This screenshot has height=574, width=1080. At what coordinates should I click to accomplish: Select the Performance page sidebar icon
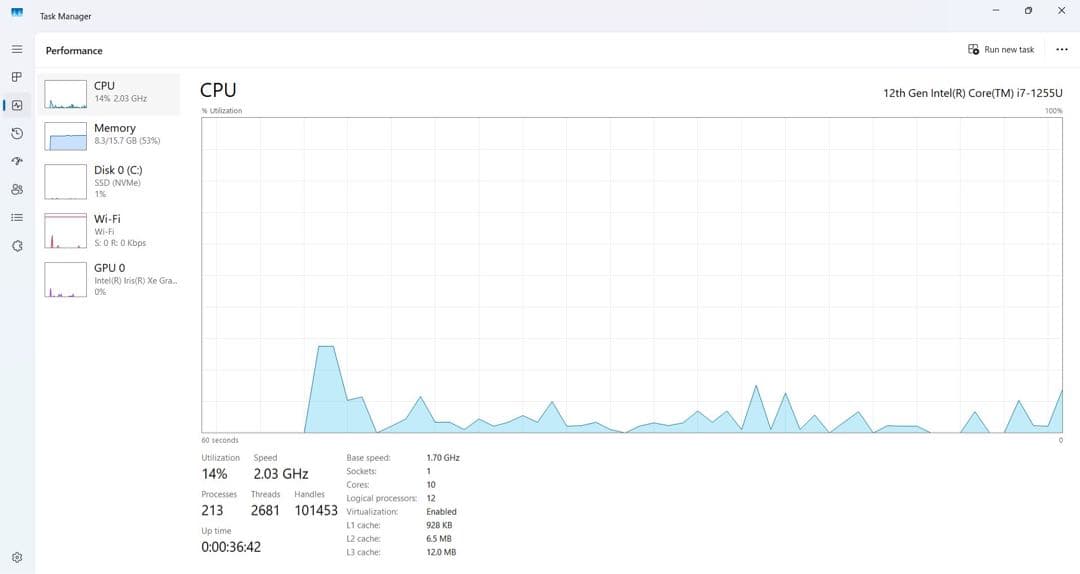pos(17,105)
